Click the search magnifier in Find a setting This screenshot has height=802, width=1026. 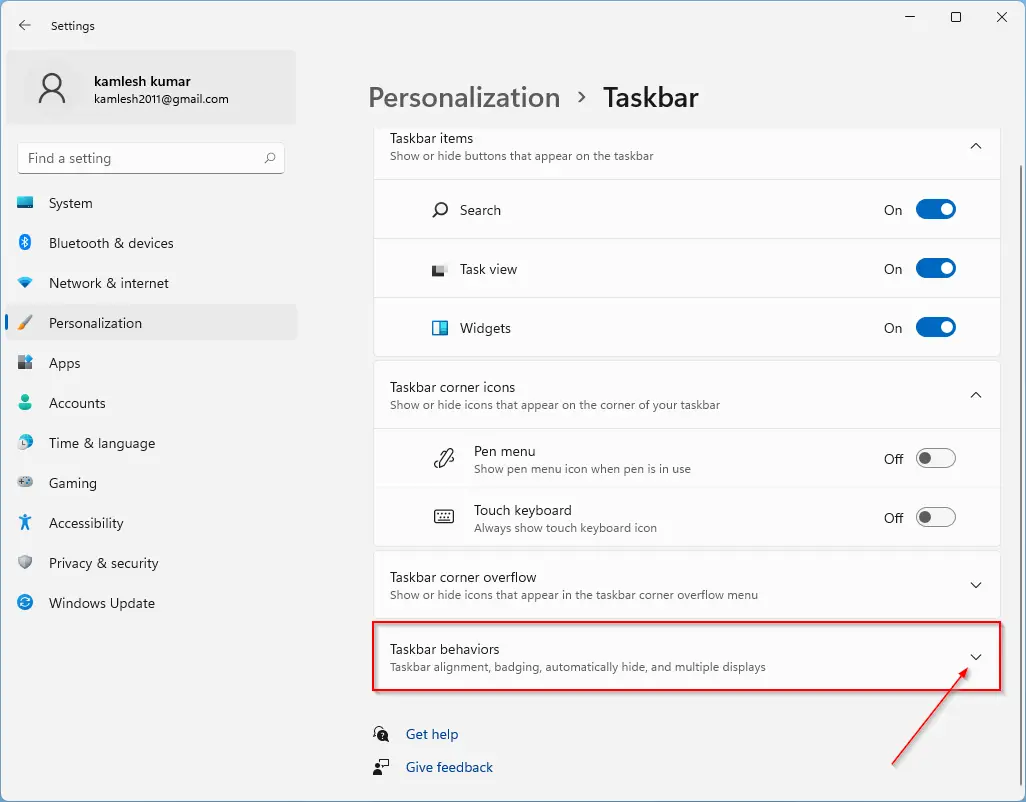point(270,158)
